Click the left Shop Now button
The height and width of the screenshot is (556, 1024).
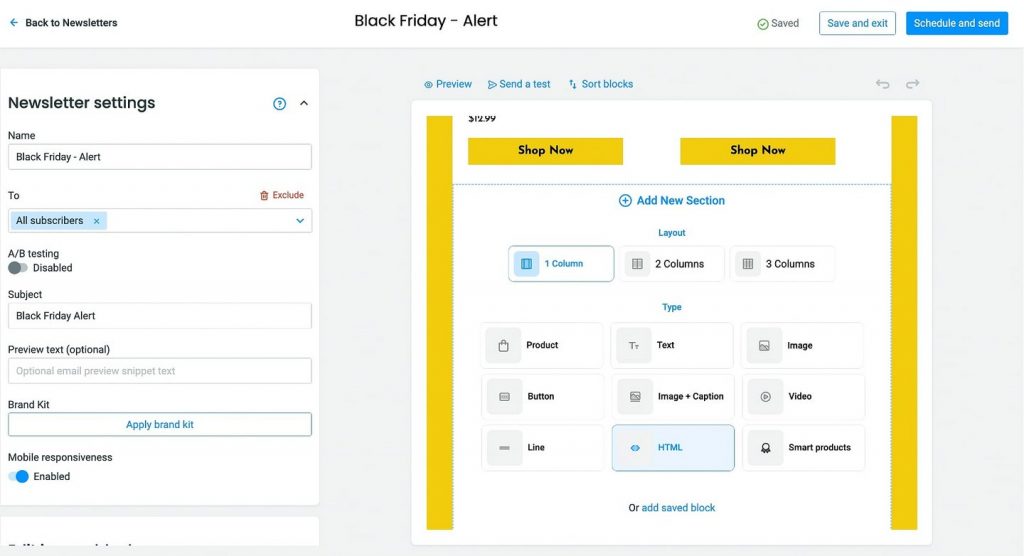pyautogui.click(x=545, y=150)
